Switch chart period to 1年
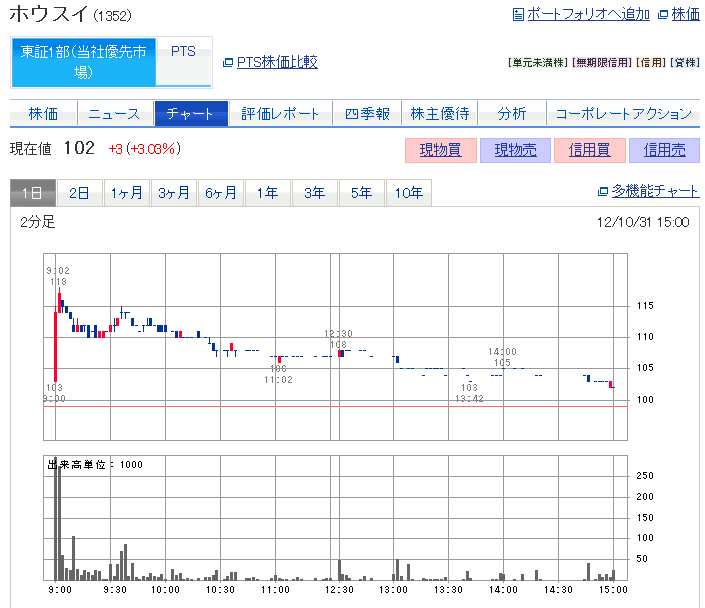This screenshot has width=705, height=608. click(267, 193)
